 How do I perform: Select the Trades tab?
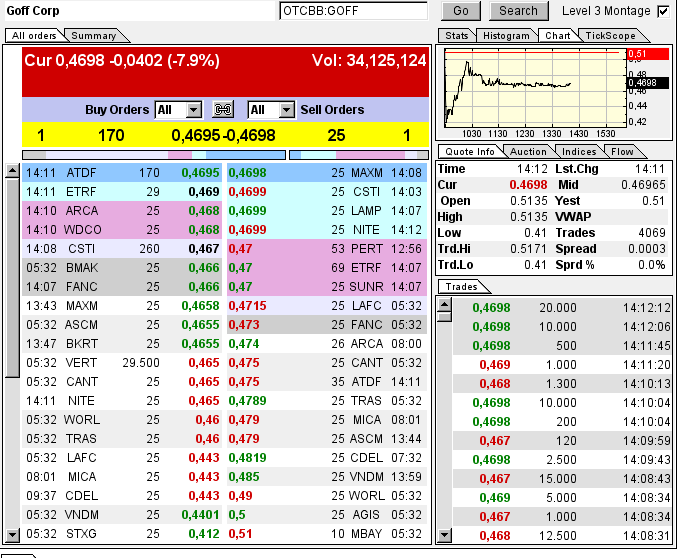[x=462, y=286]
